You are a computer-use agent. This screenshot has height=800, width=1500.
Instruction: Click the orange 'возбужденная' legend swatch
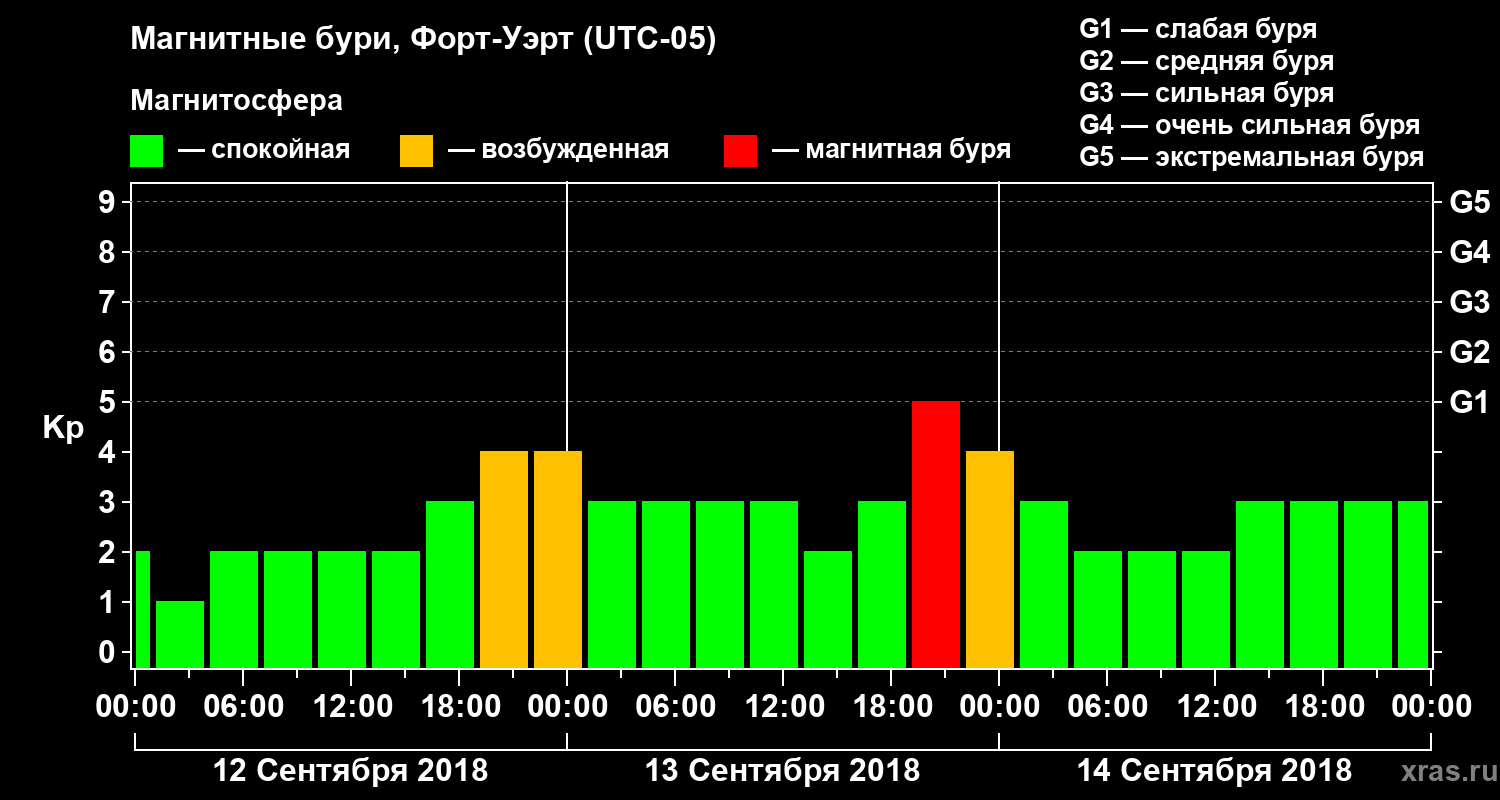[x=417, y=151]
